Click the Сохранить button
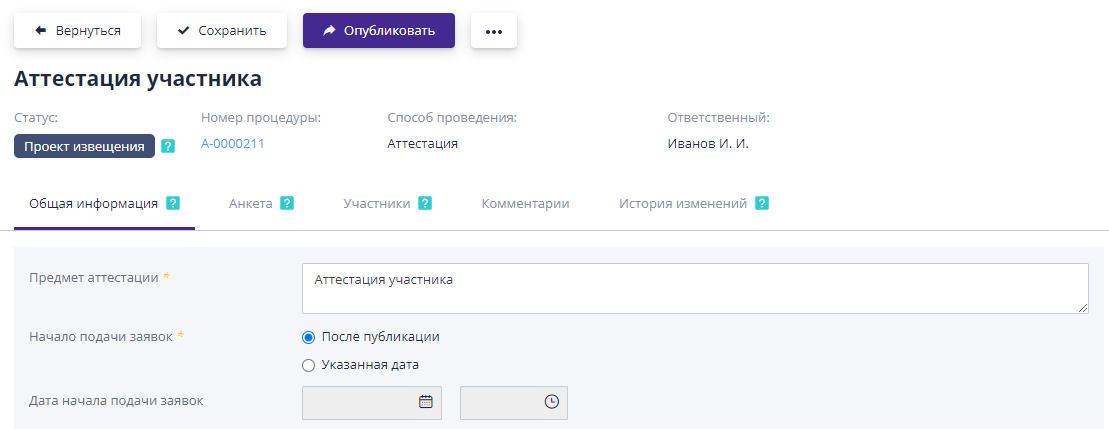The width and height of the screenshot is (1109, 429). pos(222,31)
